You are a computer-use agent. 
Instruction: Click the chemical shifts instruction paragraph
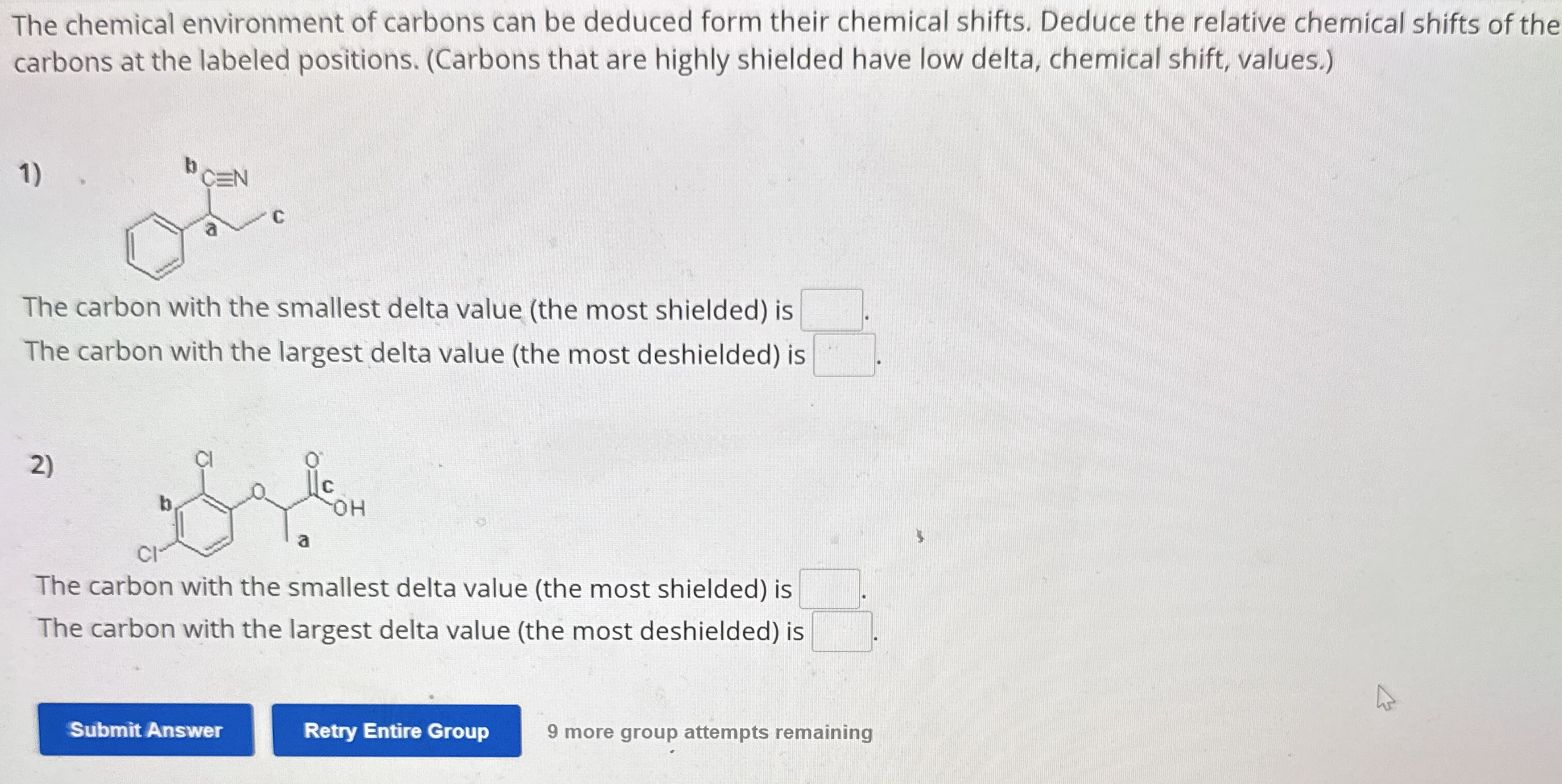[786, 42]
